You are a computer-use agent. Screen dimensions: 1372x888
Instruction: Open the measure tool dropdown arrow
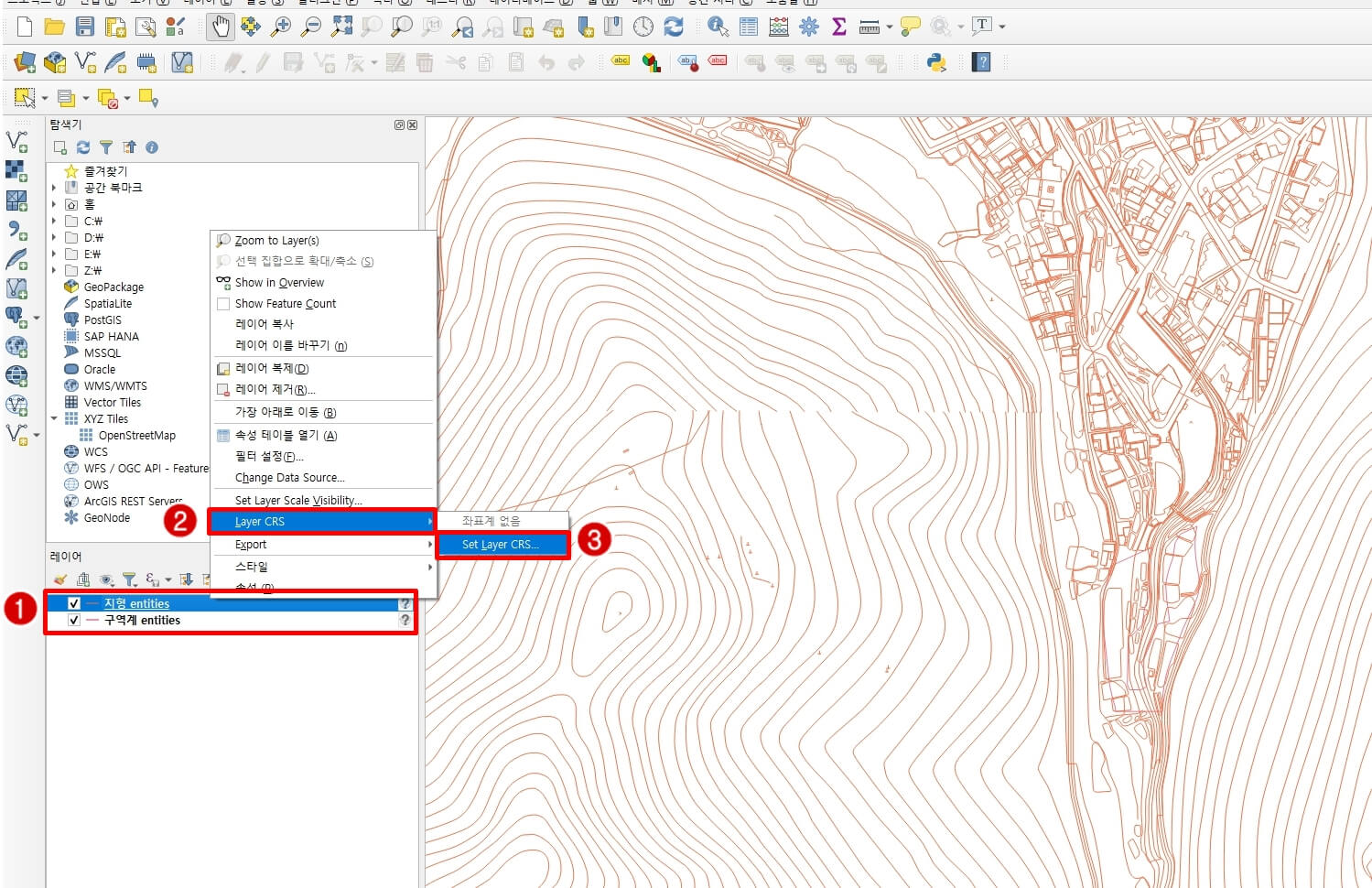click(x=890, y=27)
